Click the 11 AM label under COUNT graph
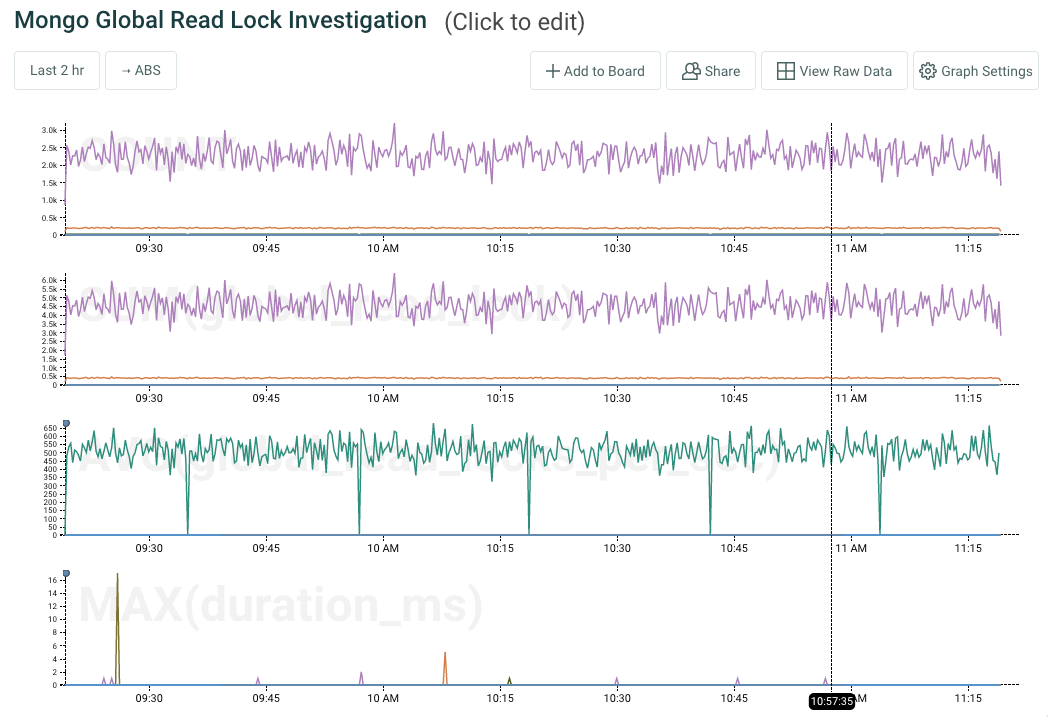This screenshot has height=717, width=1049. coord(851,248)
